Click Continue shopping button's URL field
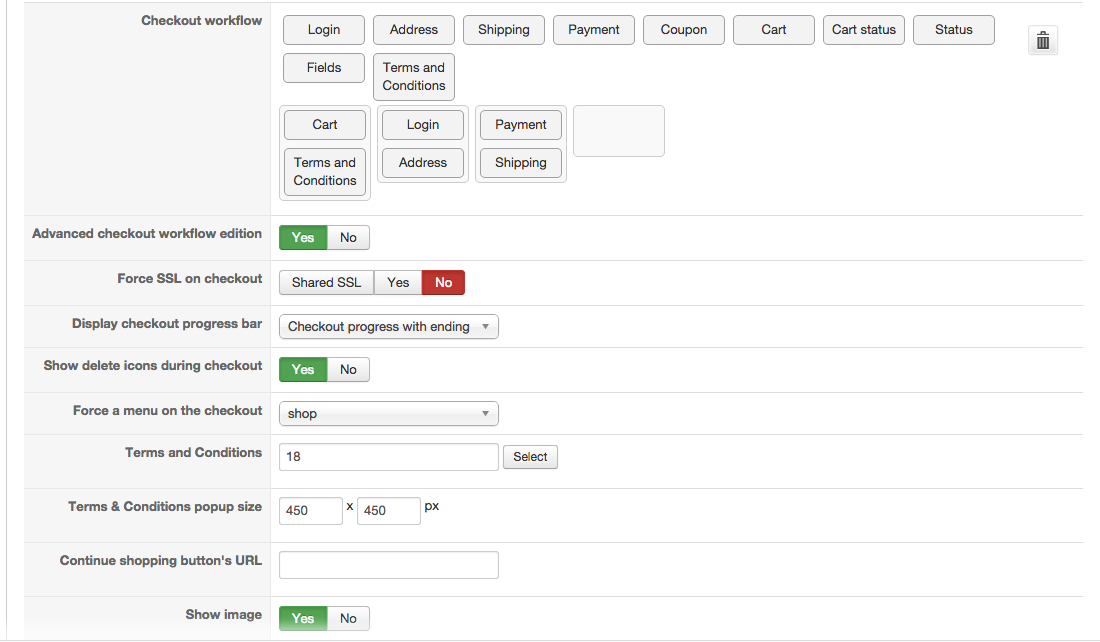 click(x=388, y=565)
